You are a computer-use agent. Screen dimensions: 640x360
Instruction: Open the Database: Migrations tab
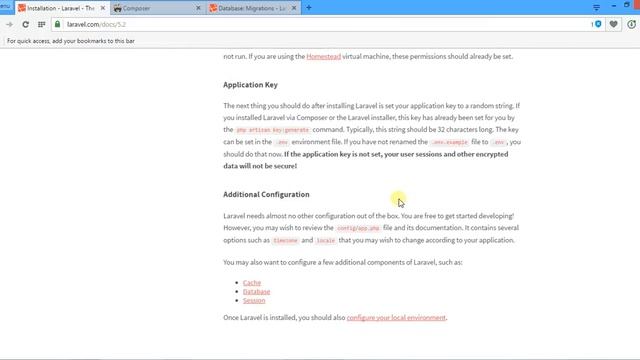tap(253, 8)
